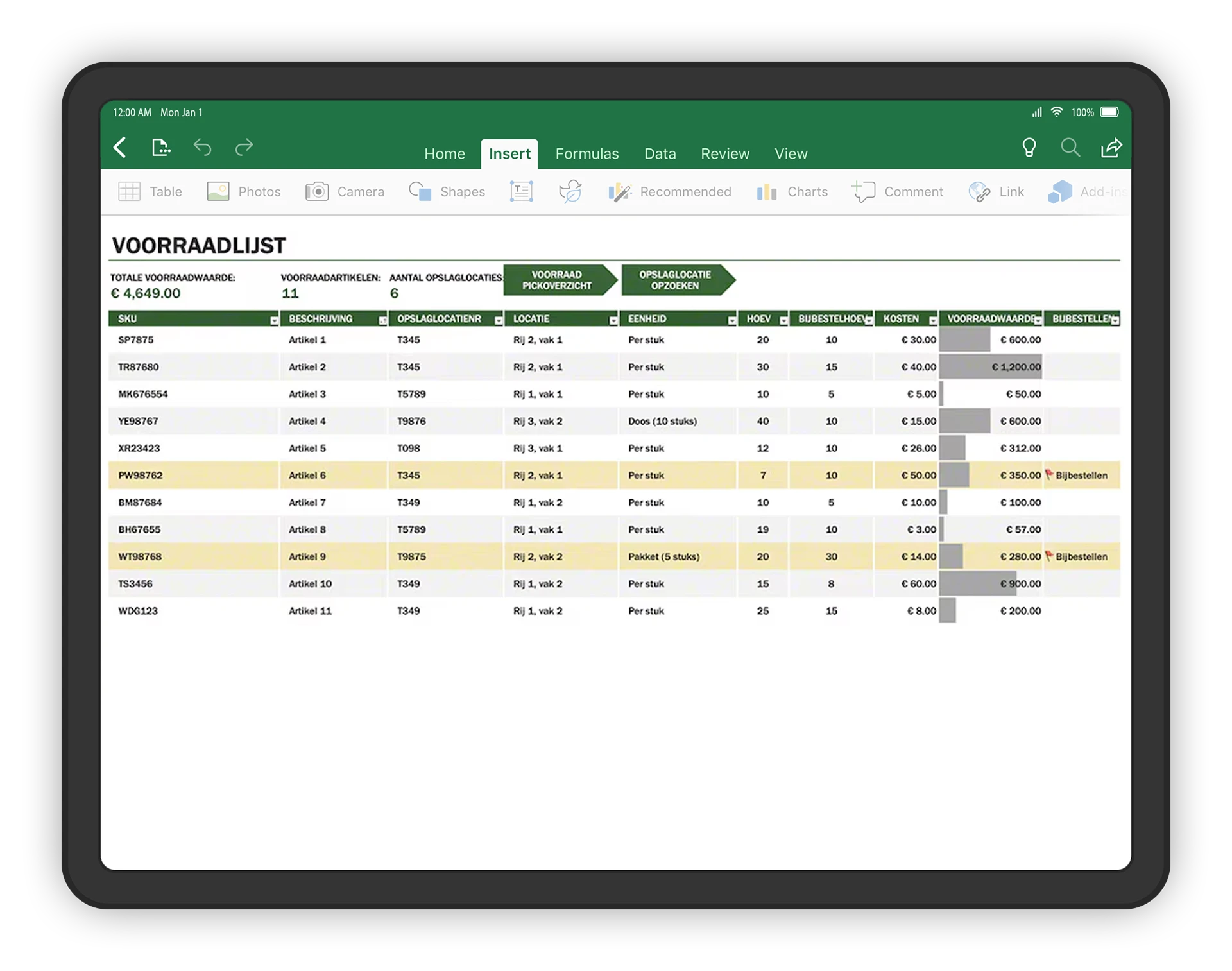Image resolution: width=1232 pixels, height=971 pixels.
Task: Insert a Link
Action: 997,191
